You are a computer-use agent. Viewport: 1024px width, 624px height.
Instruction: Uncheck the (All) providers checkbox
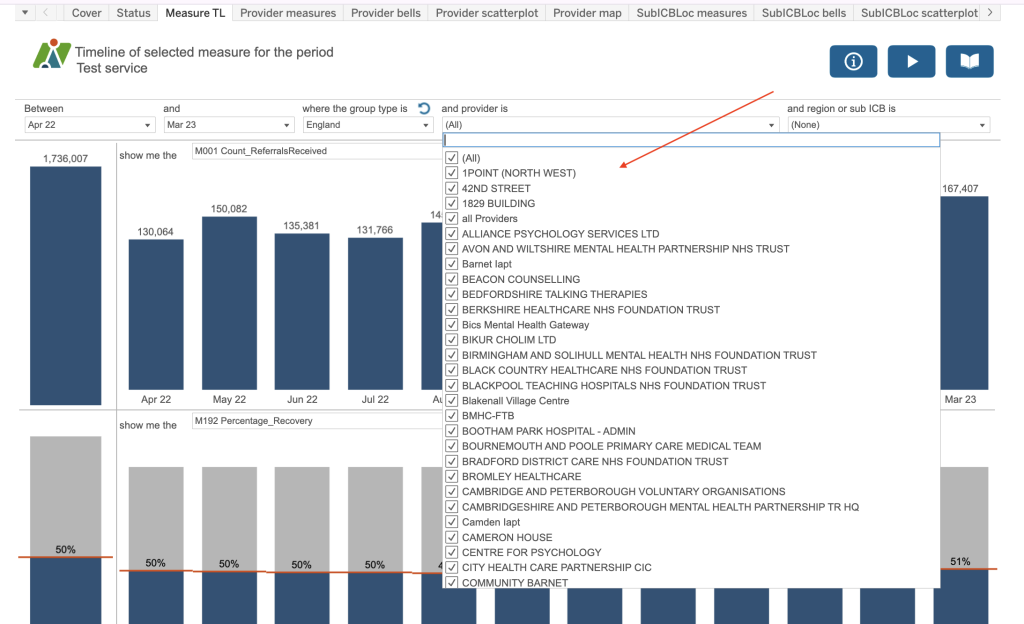[x=452, y=158]
